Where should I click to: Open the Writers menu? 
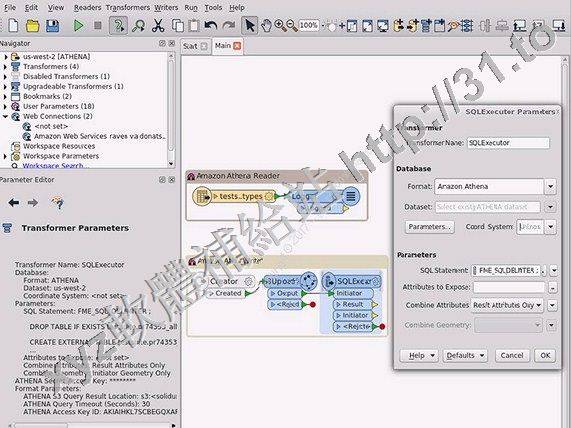click(166, 8)
